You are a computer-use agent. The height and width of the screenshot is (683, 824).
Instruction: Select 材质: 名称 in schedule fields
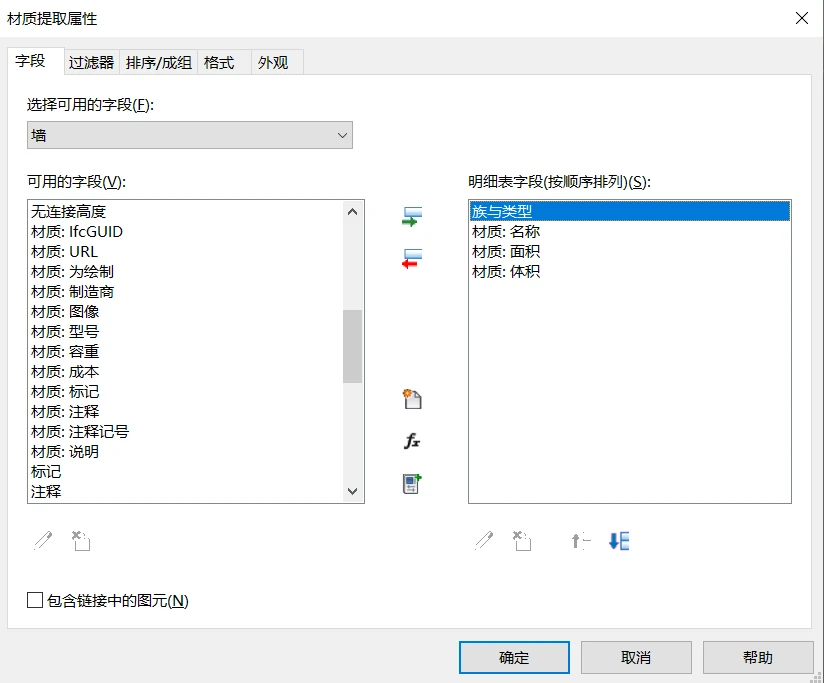(630, 232)
